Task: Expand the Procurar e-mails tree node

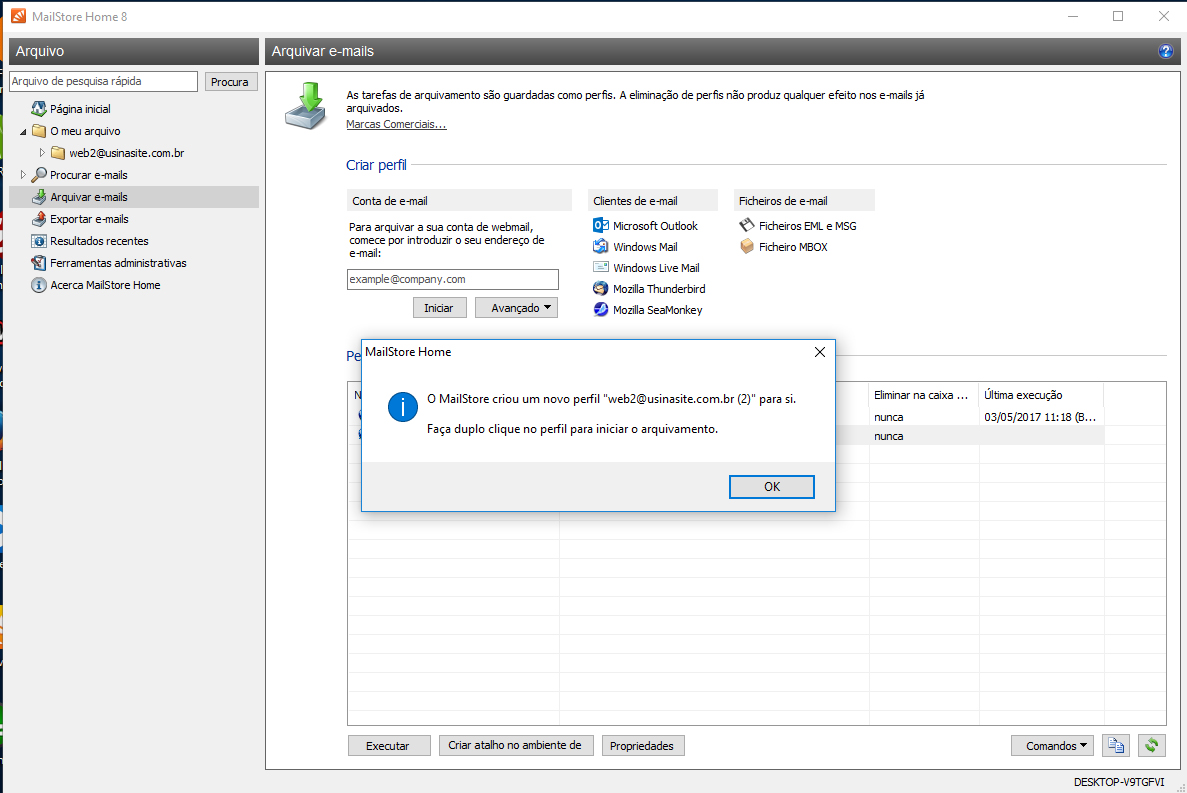Action: tap(23, 175)
